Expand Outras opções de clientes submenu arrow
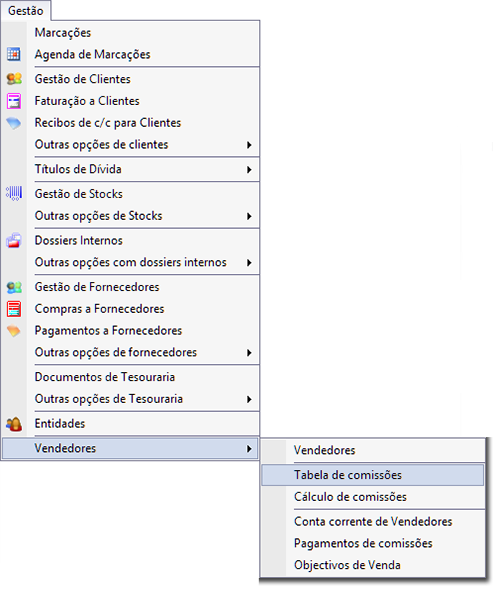This screenshot has width=496, height=590. pos(249,145)
